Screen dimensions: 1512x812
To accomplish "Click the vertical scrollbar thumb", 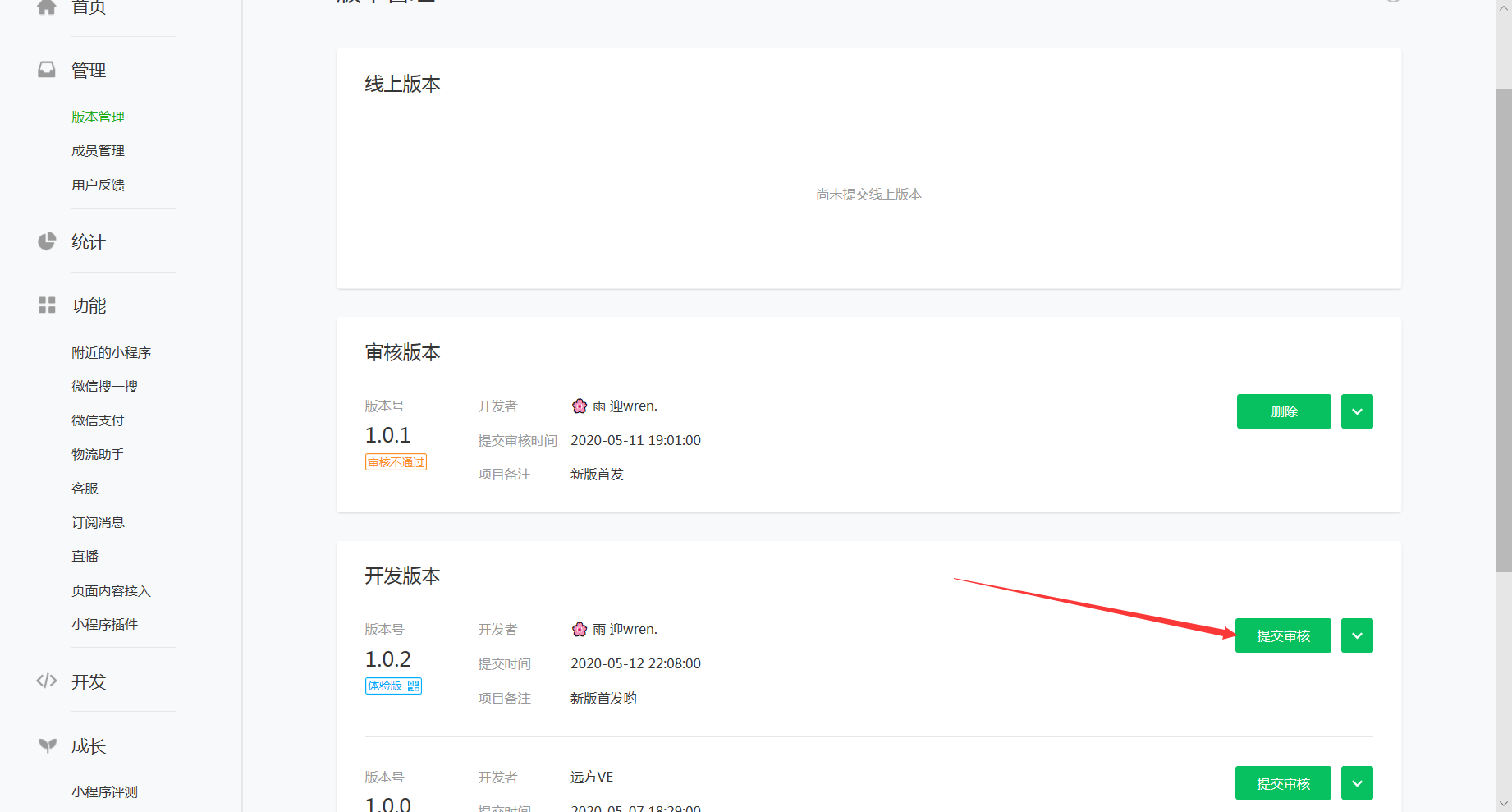I will pos(1503,330).
